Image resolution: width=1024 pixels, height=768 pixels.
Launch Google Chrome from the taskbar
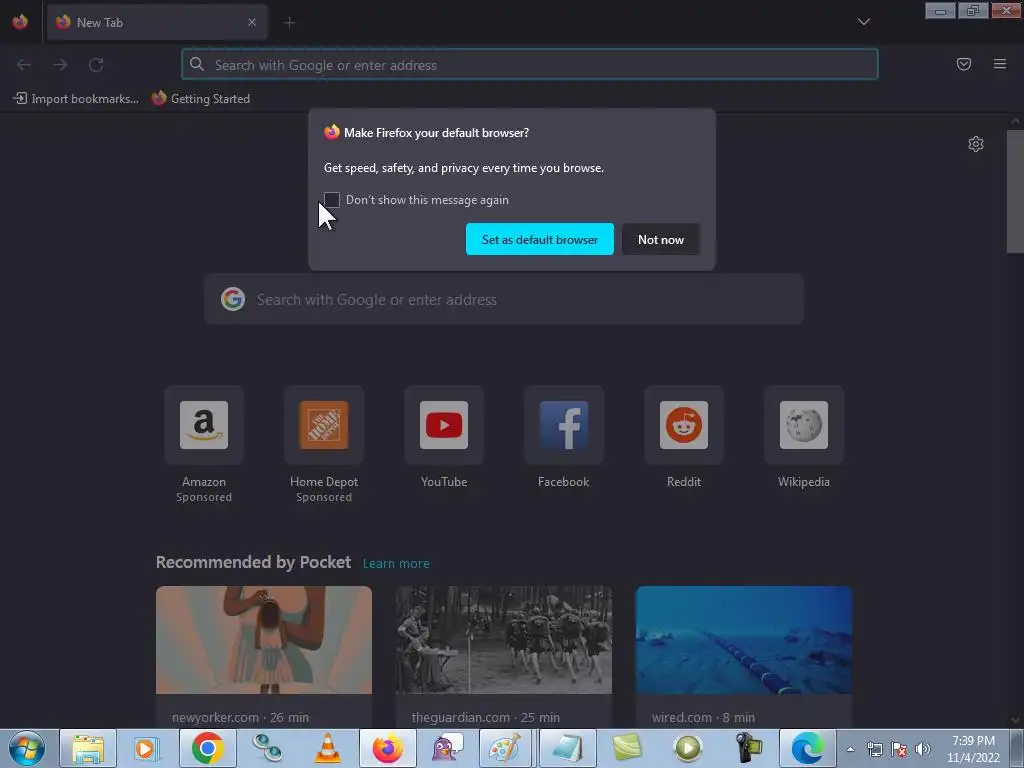(x=208, y=748)
